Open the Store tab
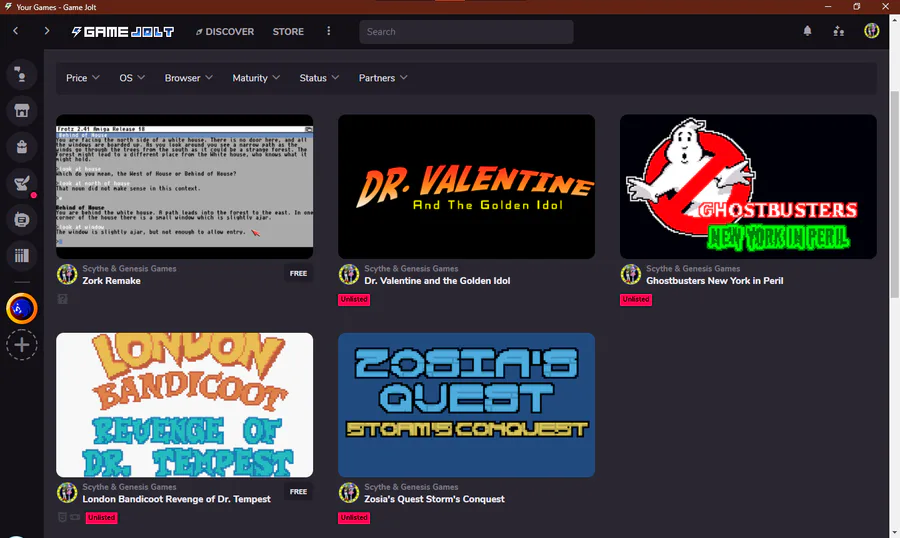900x538 pixels. click(x=288, y=32)
